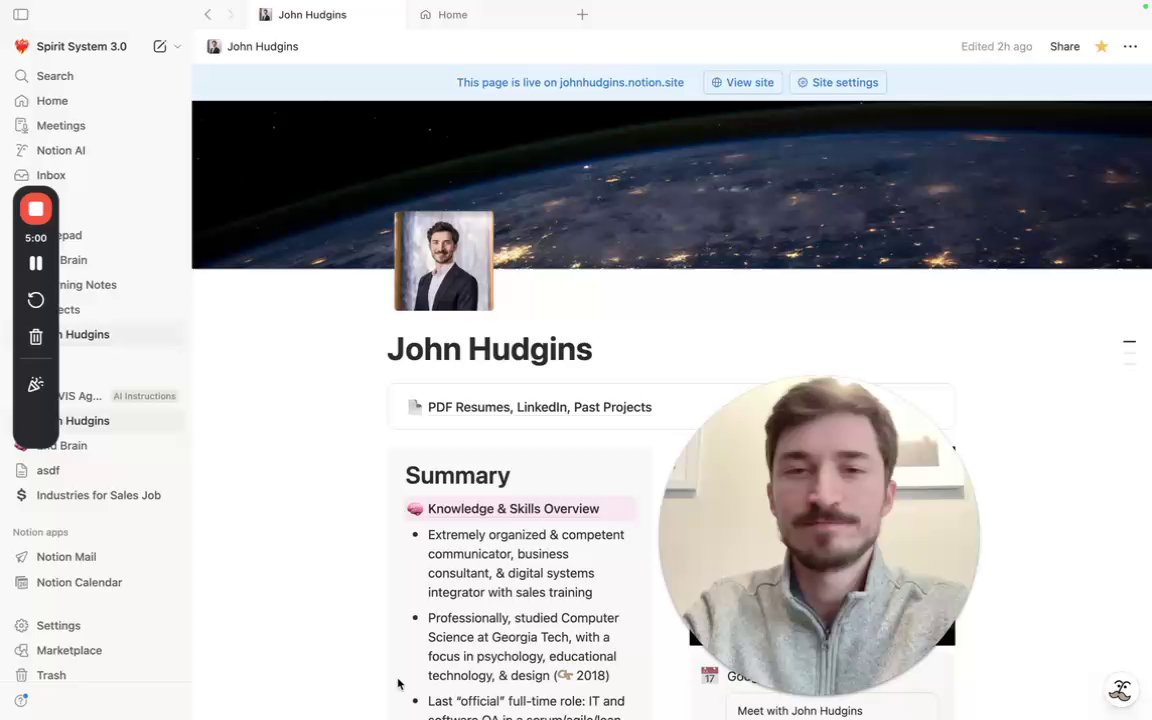Open Knowledge & Skills Overview page link
This screenshot has width=1152, height=720.
tap(513, 508)
